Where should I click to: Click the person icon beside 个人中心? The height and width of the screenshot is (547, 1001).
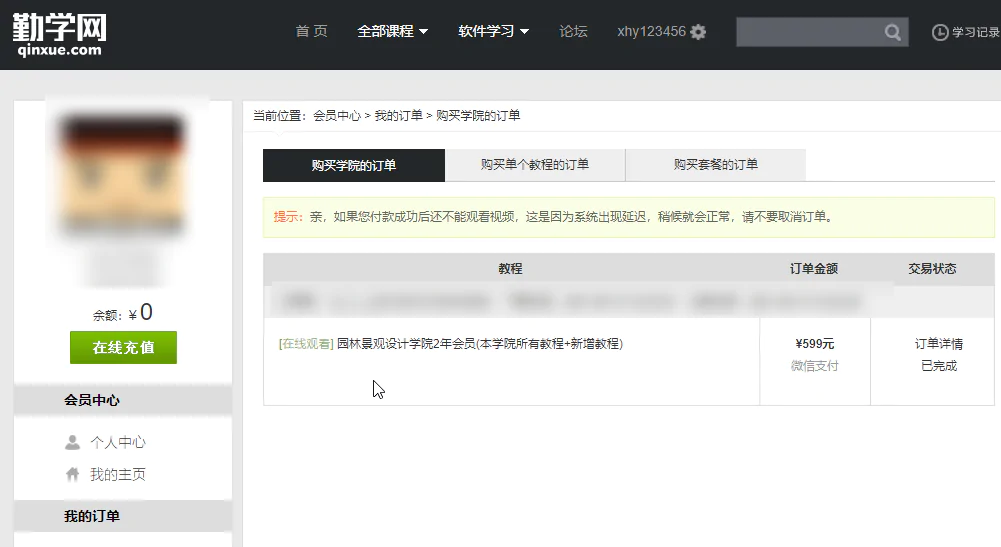(73, 442)
